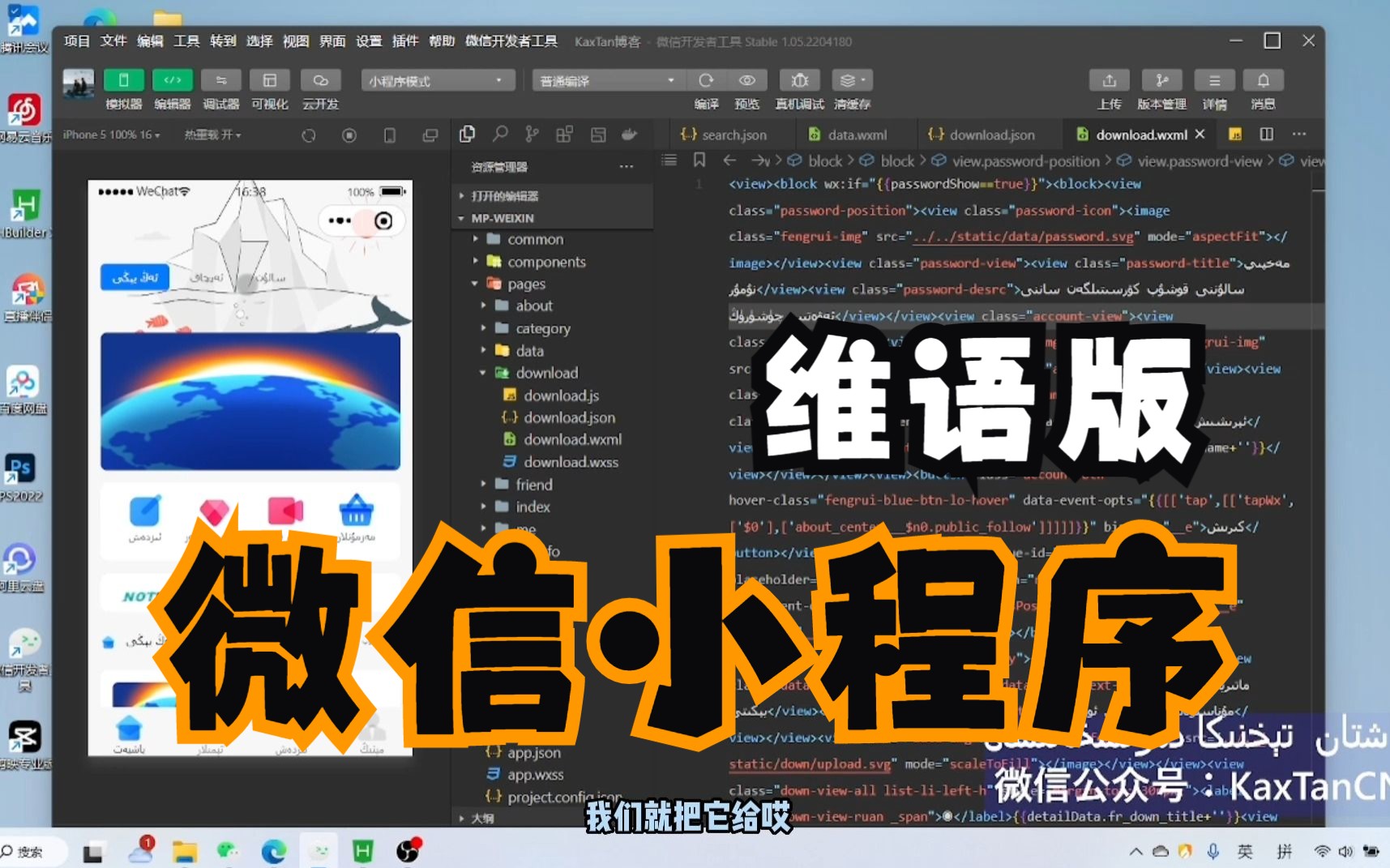The width and height of the screenshot is (1390, 868).
Task: Open the 云开发 cloud development button
Action: [320, 80]
